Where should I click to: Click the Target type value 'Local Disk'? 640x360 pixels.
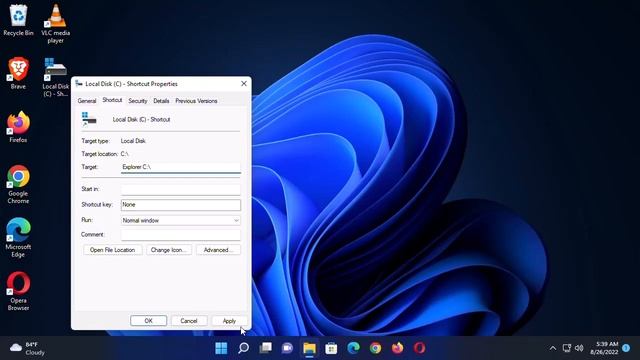click(x=133, y=141)
